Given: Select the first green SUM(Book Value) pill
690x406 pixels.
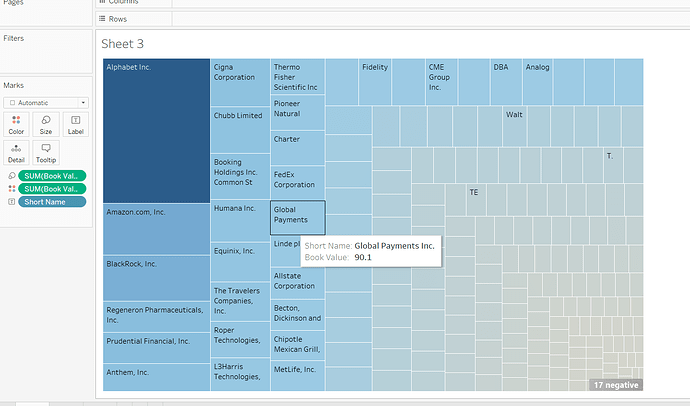Looking at the screenshot, I should [x=52, y=175].
